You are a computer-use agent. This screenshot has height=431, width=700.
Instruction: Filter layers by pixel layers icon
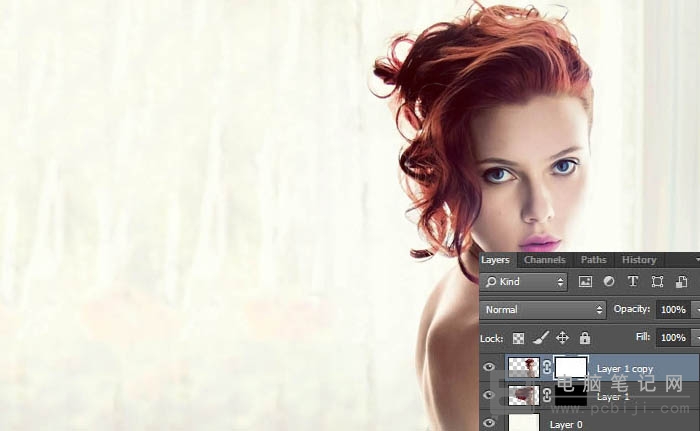click(585, 282)
